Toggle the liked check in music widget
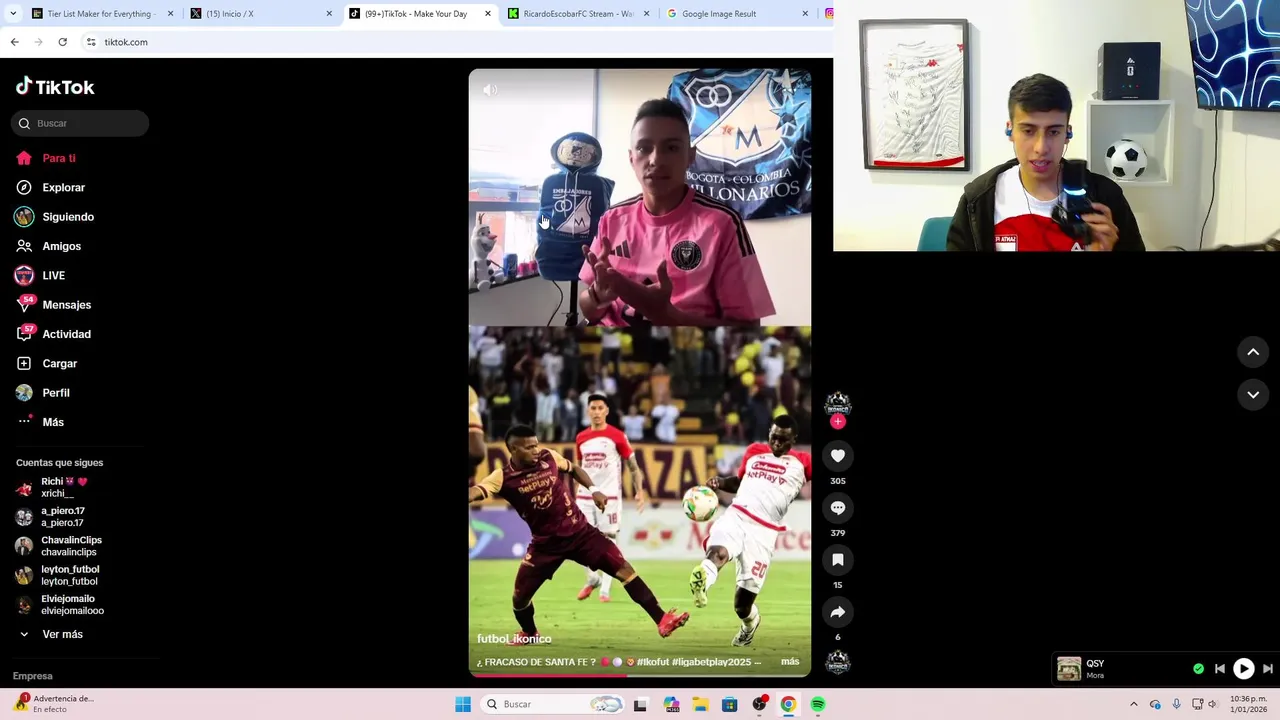Screen dimensions: 1280x720 [1198, 668]
